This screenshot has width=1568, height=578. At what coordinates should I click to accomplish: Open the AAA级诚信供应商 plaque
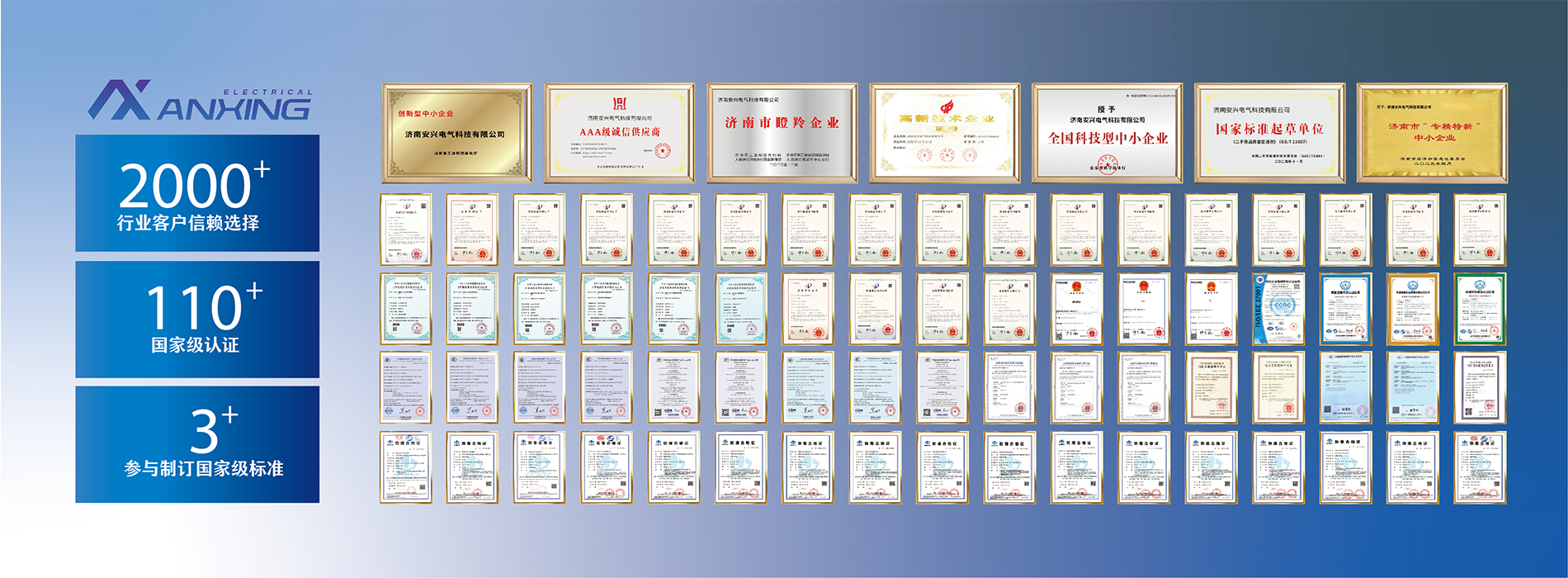pos(619,133)
